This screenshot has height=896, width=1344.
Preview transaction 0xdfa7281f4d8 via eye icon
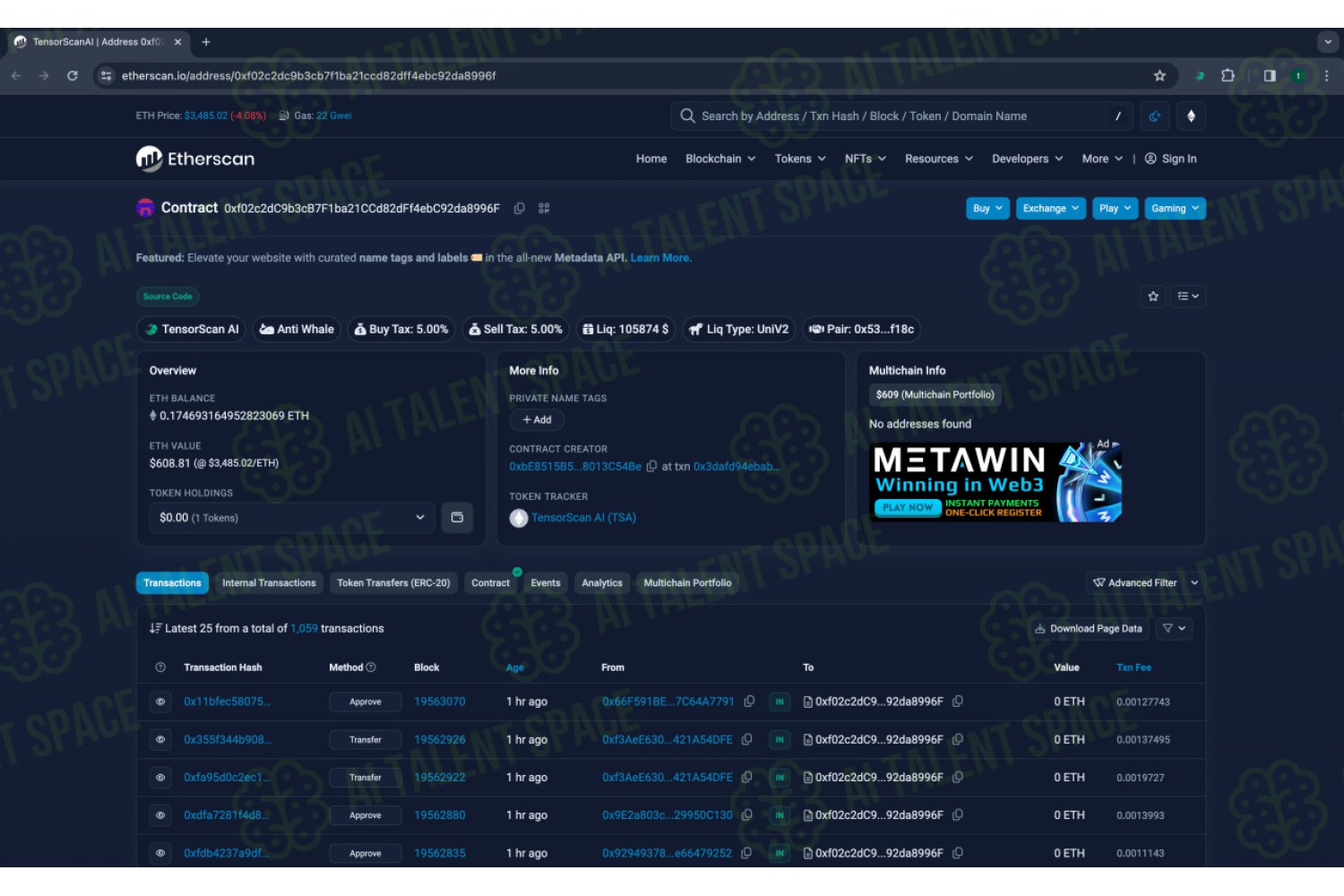(160, 815)
